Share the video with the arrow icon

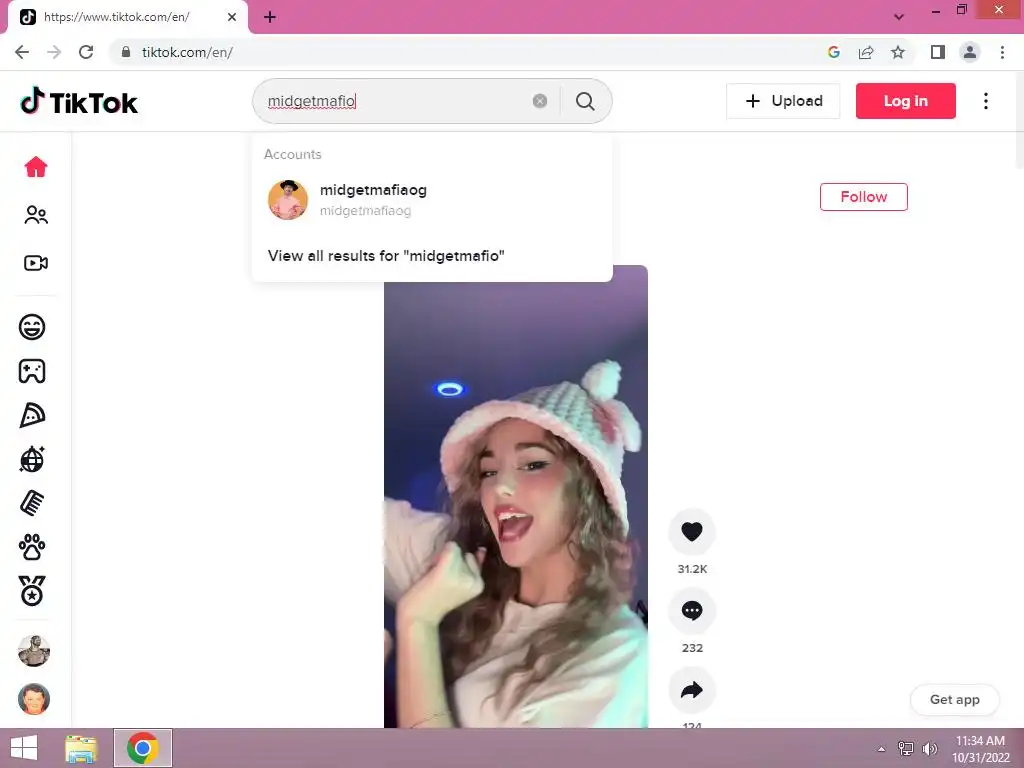692,690
